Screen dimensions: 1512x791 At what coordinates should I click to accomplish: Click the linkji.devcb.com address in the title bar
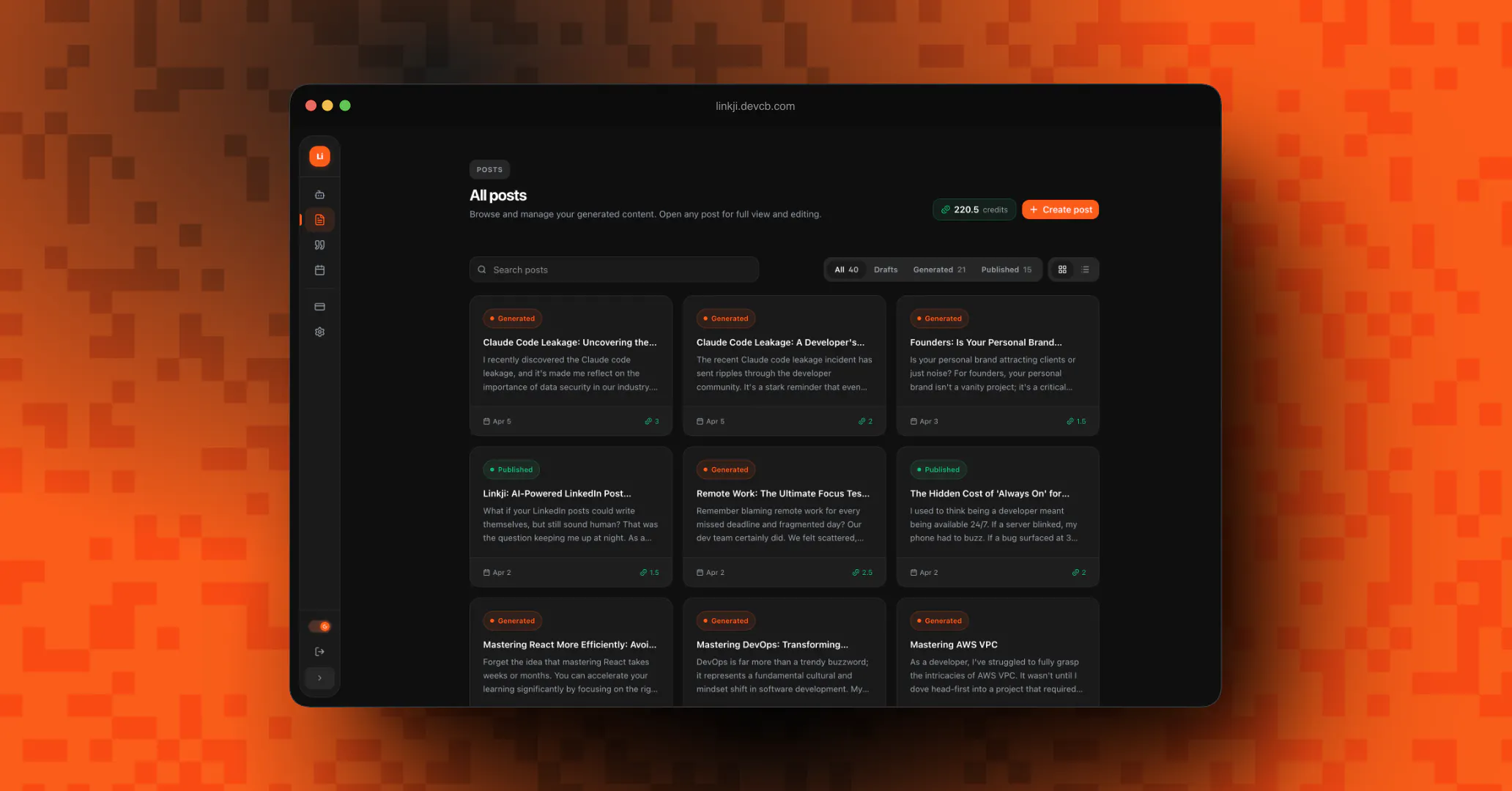pyautogui.click(x=755, y=106)
